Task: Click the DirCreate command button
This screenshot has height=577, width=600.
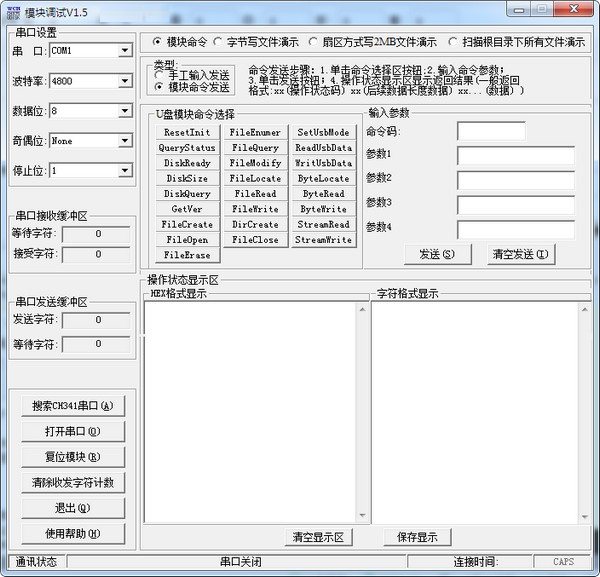Action: 256,224
